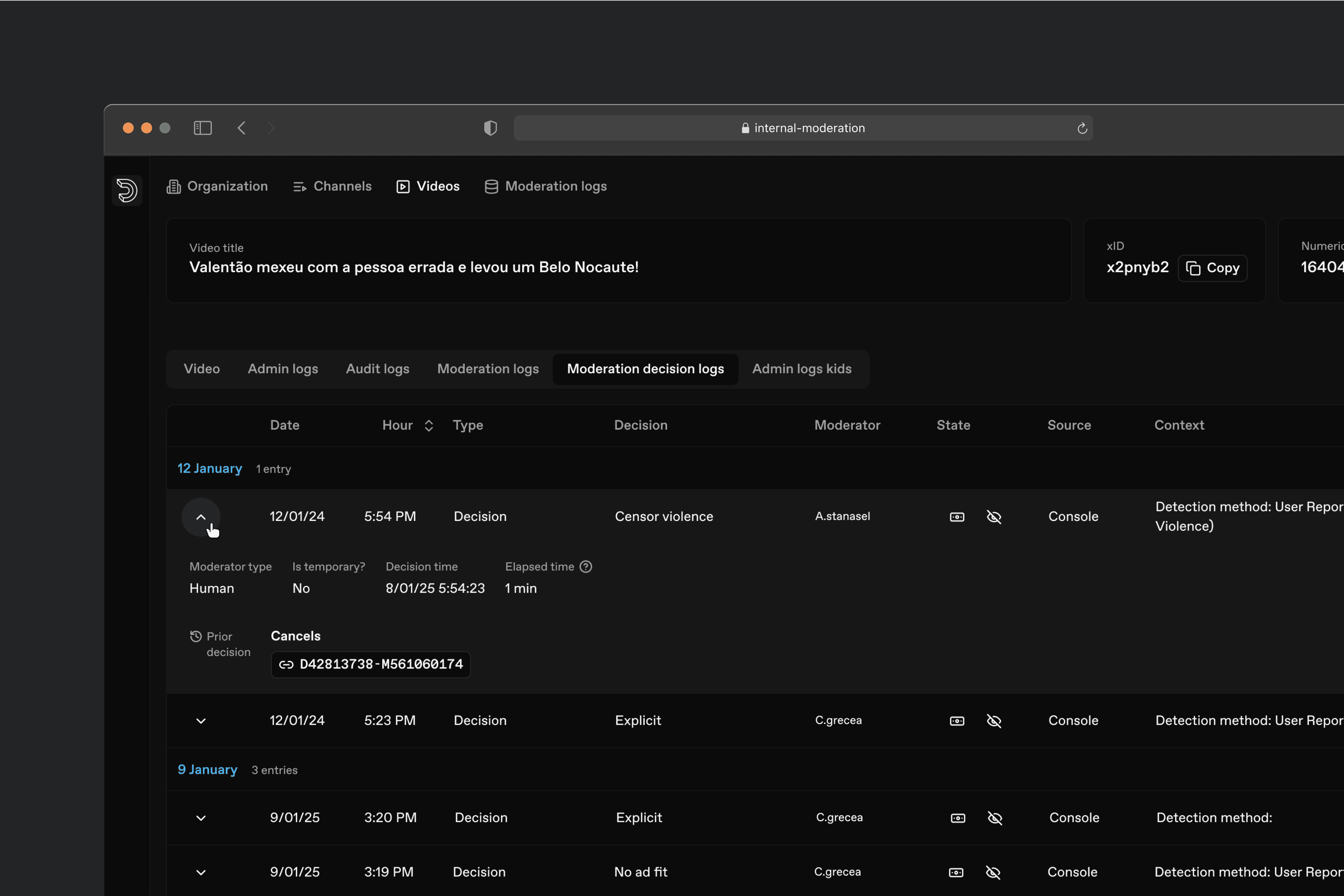
Task: Switch to the Audit logs tab
Action: coord(378,369)
